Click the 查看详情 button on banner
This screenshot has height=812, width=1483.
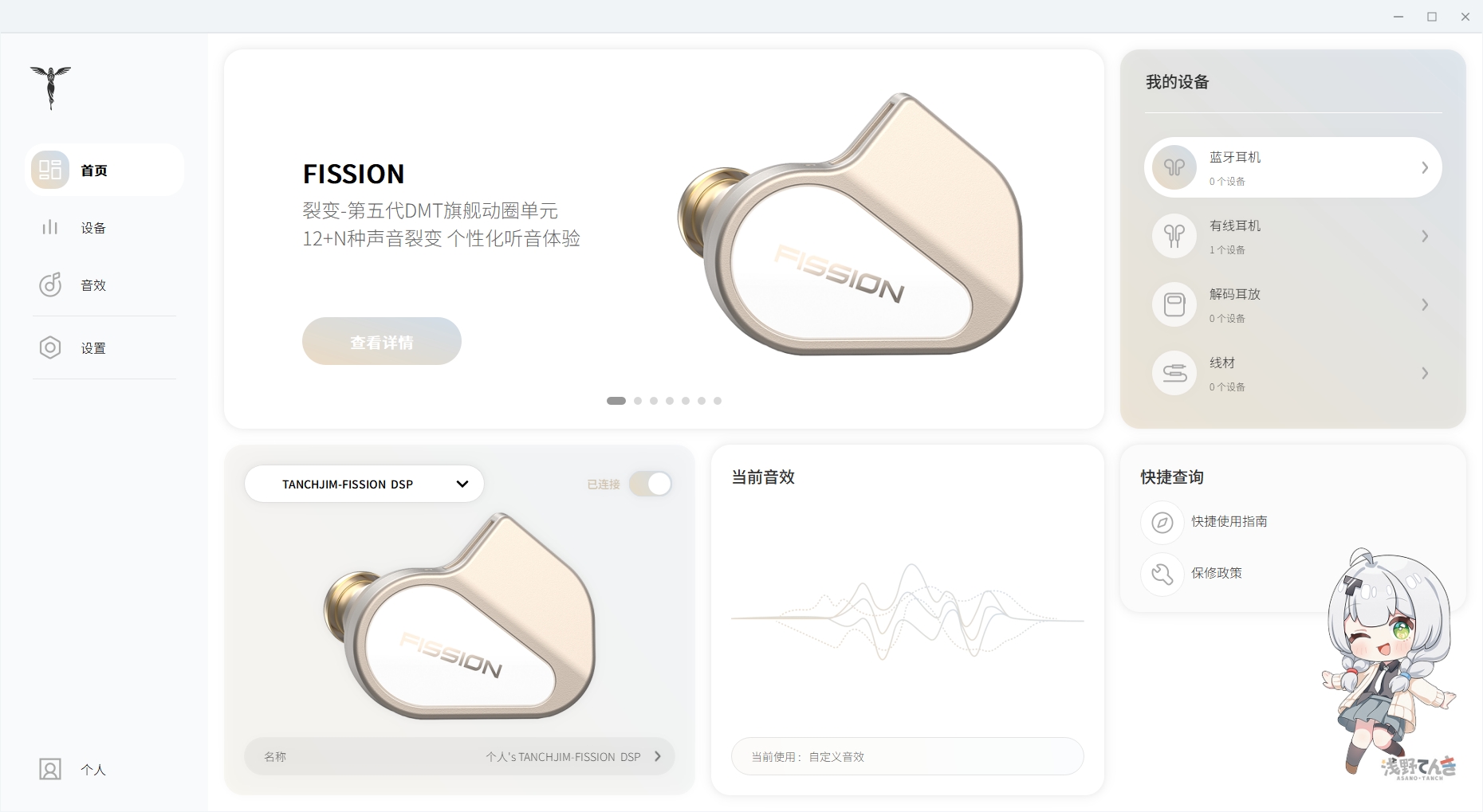(382, 342)
